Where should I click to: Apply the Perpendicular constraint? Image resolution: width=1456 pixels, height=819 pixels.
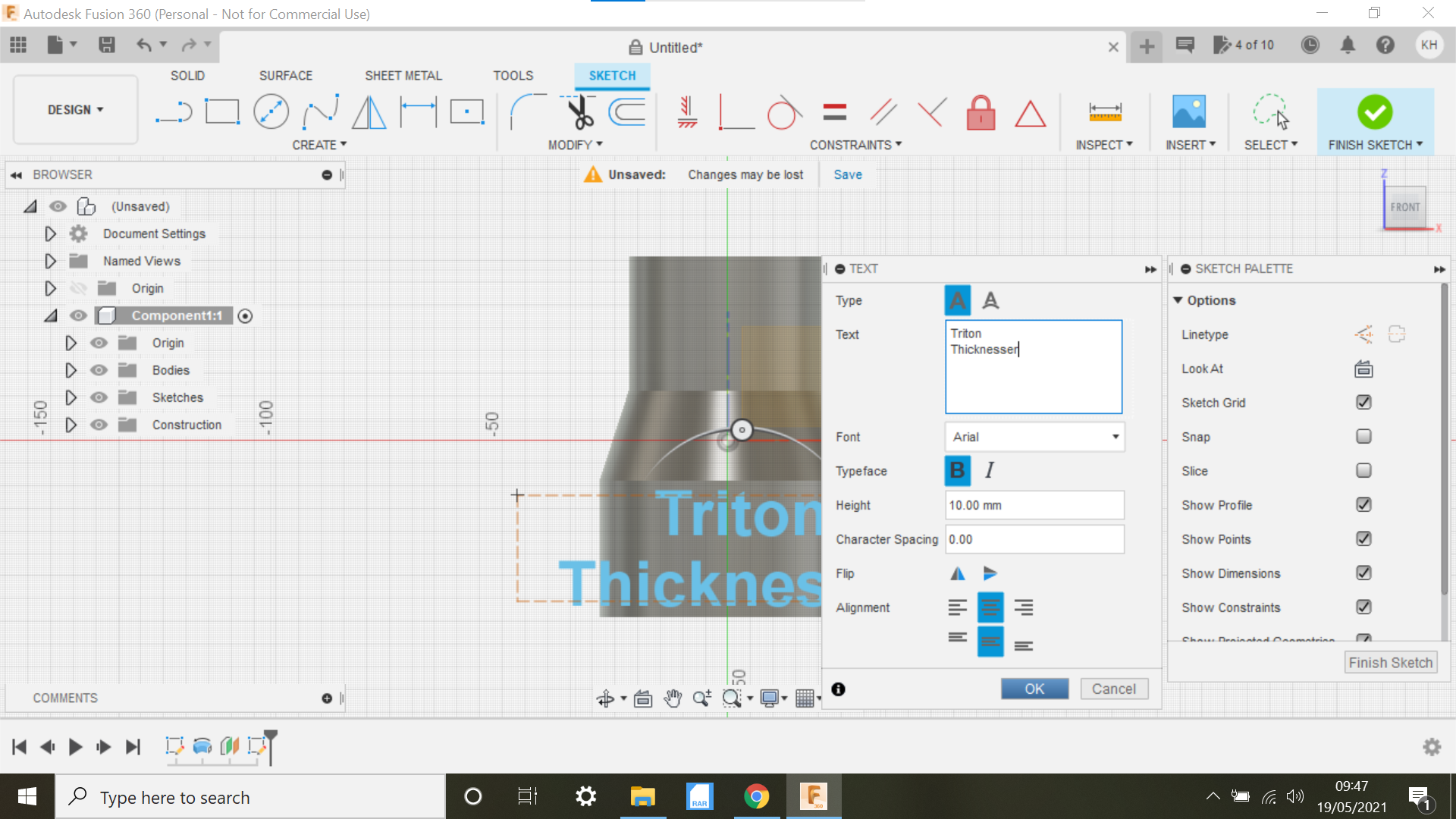click(x=932, y=112)
